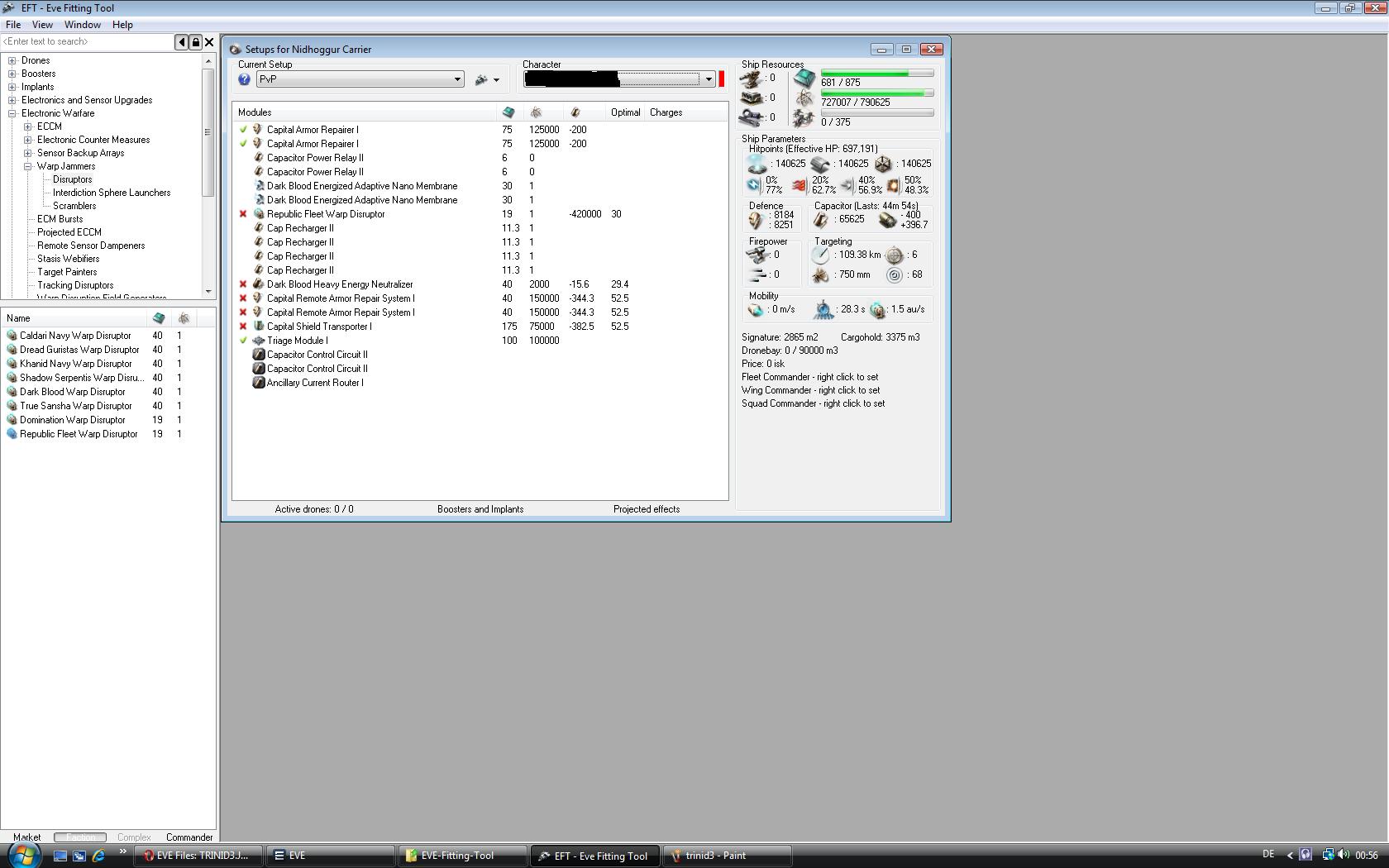Activate the Capital Shield Transporter I status toggle
Image resolution: width=1389 pixels, height=868 pixels.
click(x=243, y=327)
